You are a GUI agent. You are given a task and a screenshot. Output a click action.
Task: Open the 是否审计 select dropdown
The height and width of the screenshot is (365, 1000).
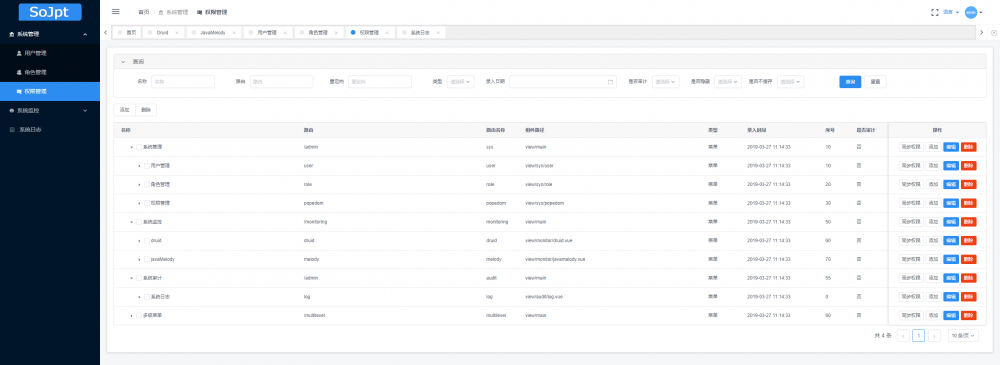tap(665, 82)
